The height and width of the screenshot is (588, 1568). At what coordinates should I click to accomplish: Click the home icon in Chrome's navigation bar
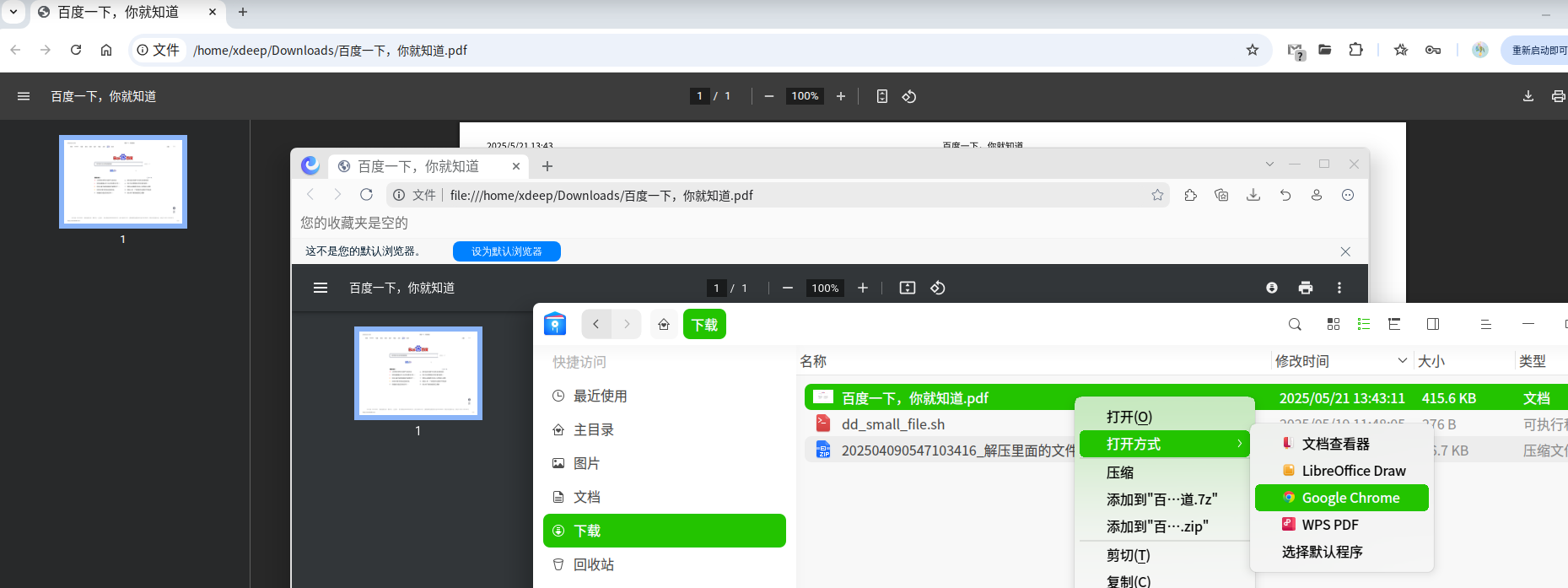(x=106, y=50)
